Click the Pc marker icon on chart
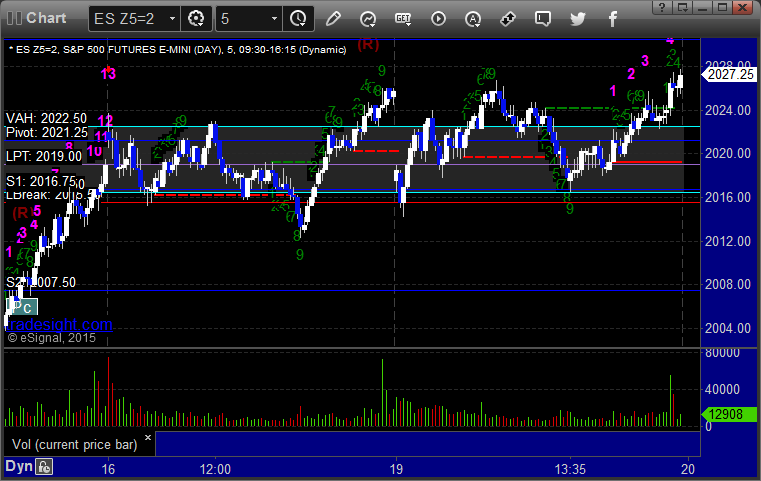 pyautogui.click(x=22, y=307)
